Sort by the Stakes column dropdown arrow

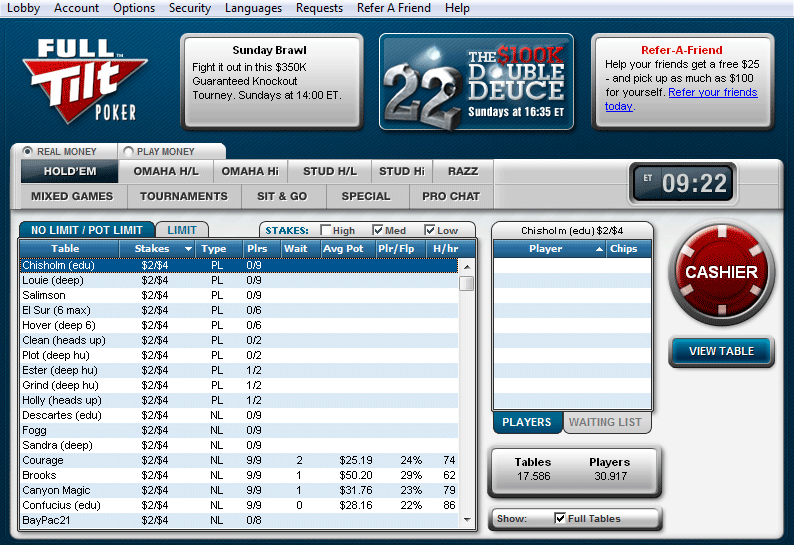188,249
